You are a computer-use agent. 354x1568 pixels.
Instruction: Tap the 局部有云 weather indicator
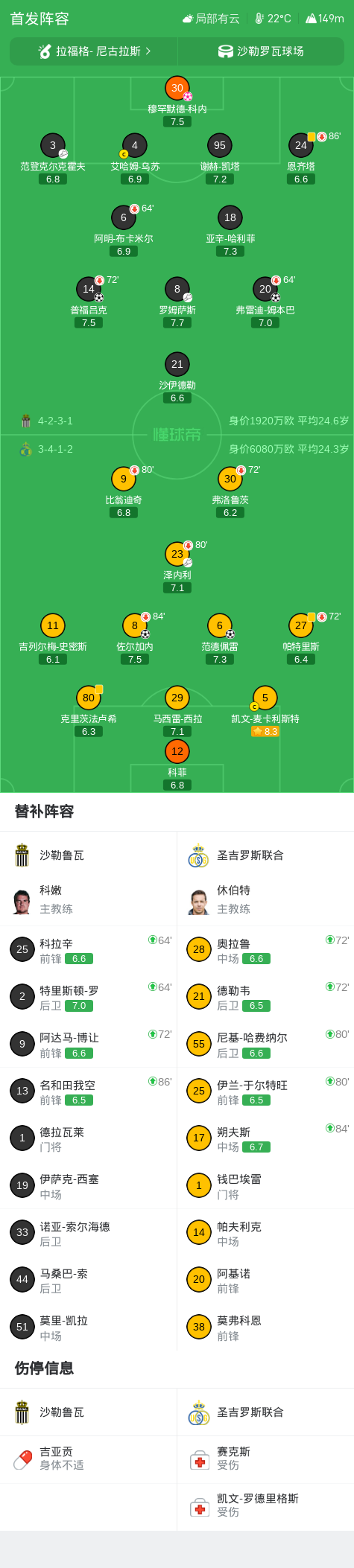point(211,19)
